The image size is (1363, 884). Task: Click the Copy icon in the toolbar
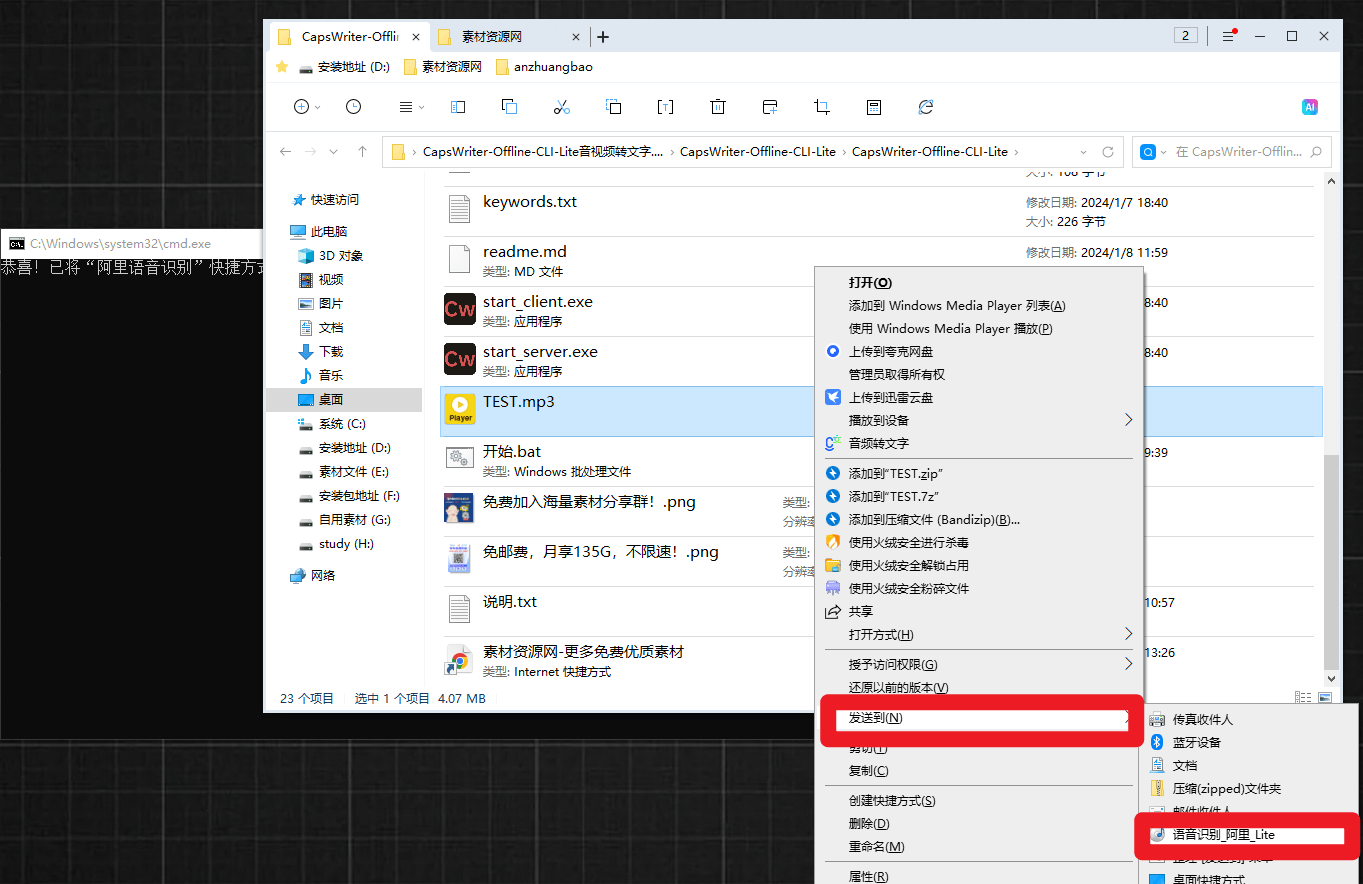point(509,107)
